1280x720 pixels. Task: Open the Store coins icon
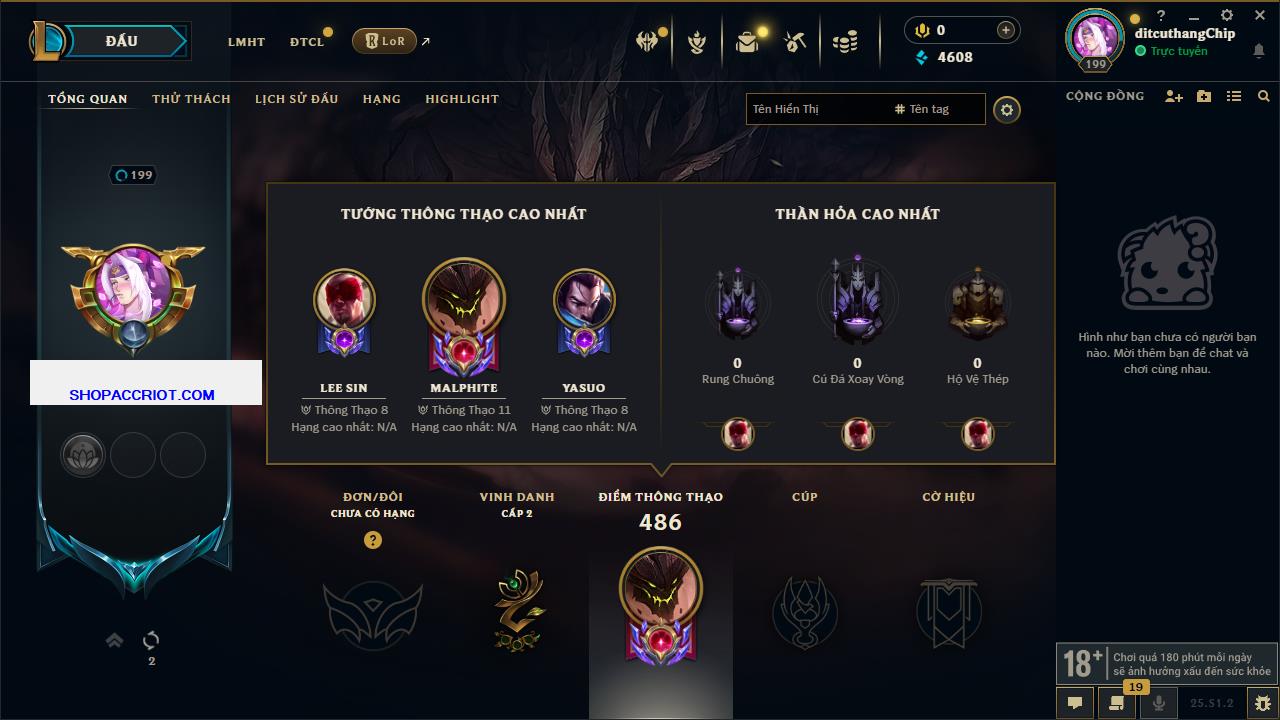point(845,41)
